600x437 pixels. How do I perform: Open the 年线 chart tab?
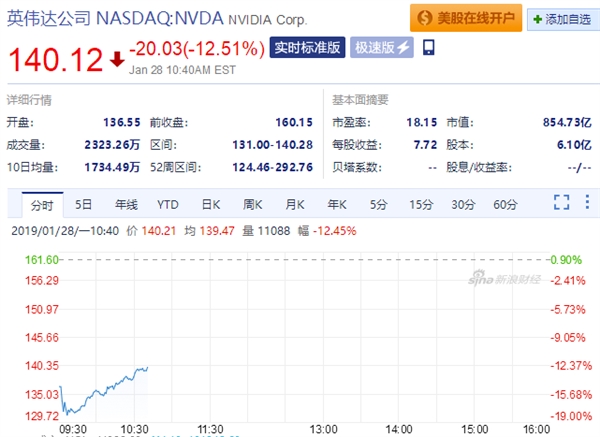125,205
